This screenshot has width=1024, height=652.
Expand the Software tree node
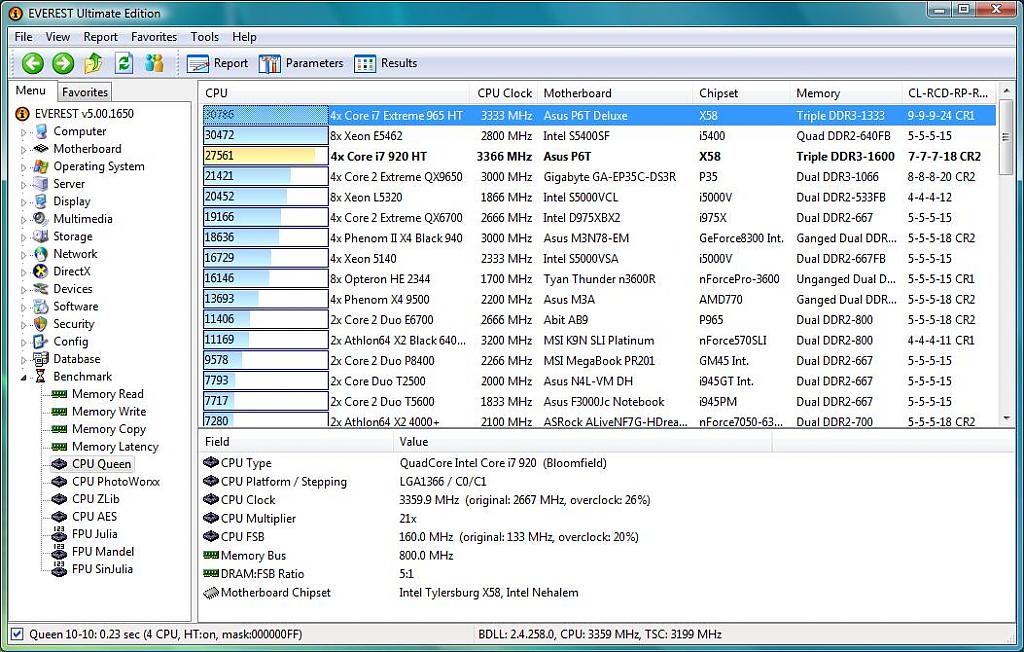(x=24, y=307)
